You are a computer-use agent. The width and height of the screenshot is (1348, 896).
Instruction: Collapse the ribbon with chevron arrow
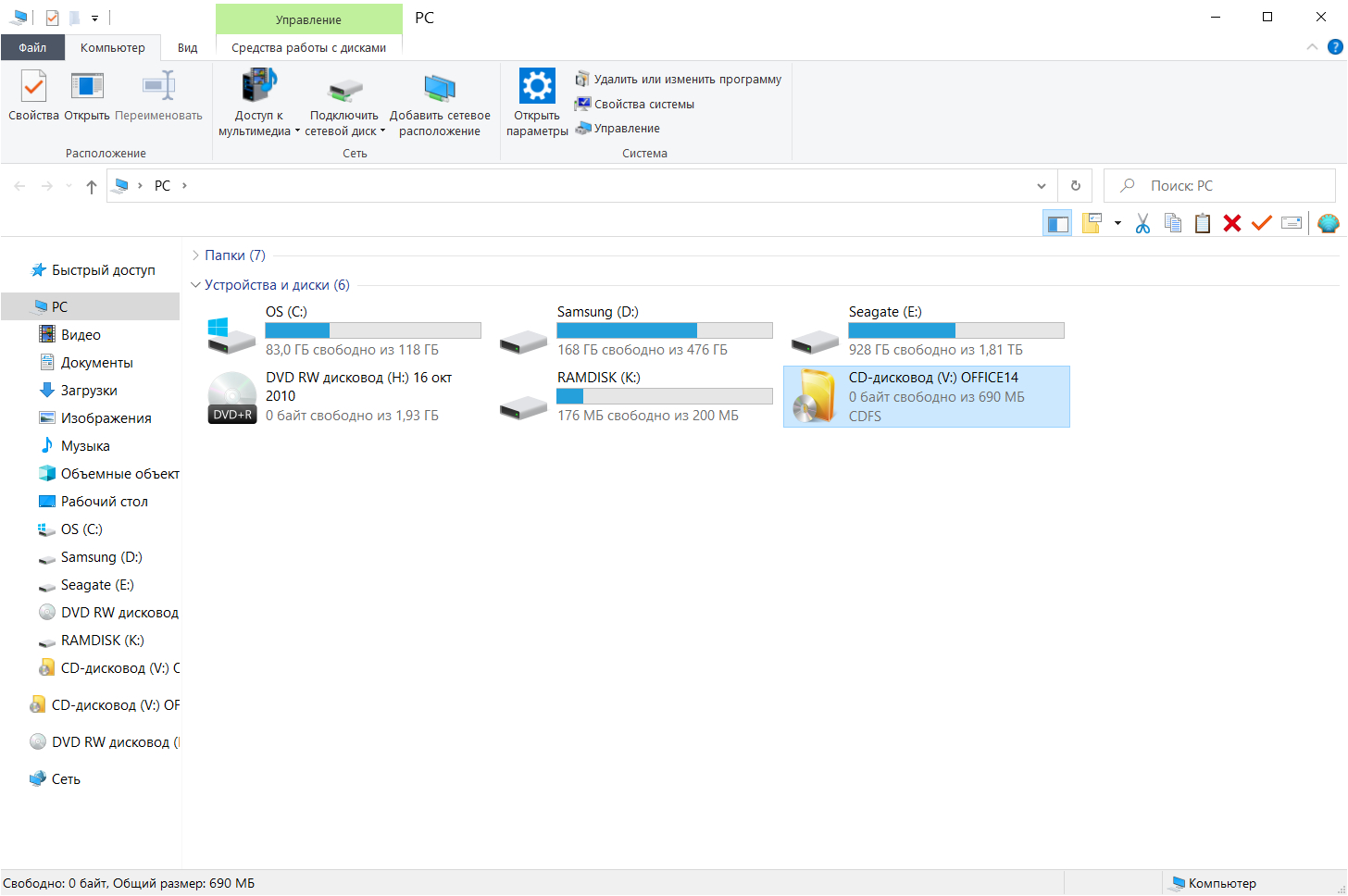(x=1312, y=46)
